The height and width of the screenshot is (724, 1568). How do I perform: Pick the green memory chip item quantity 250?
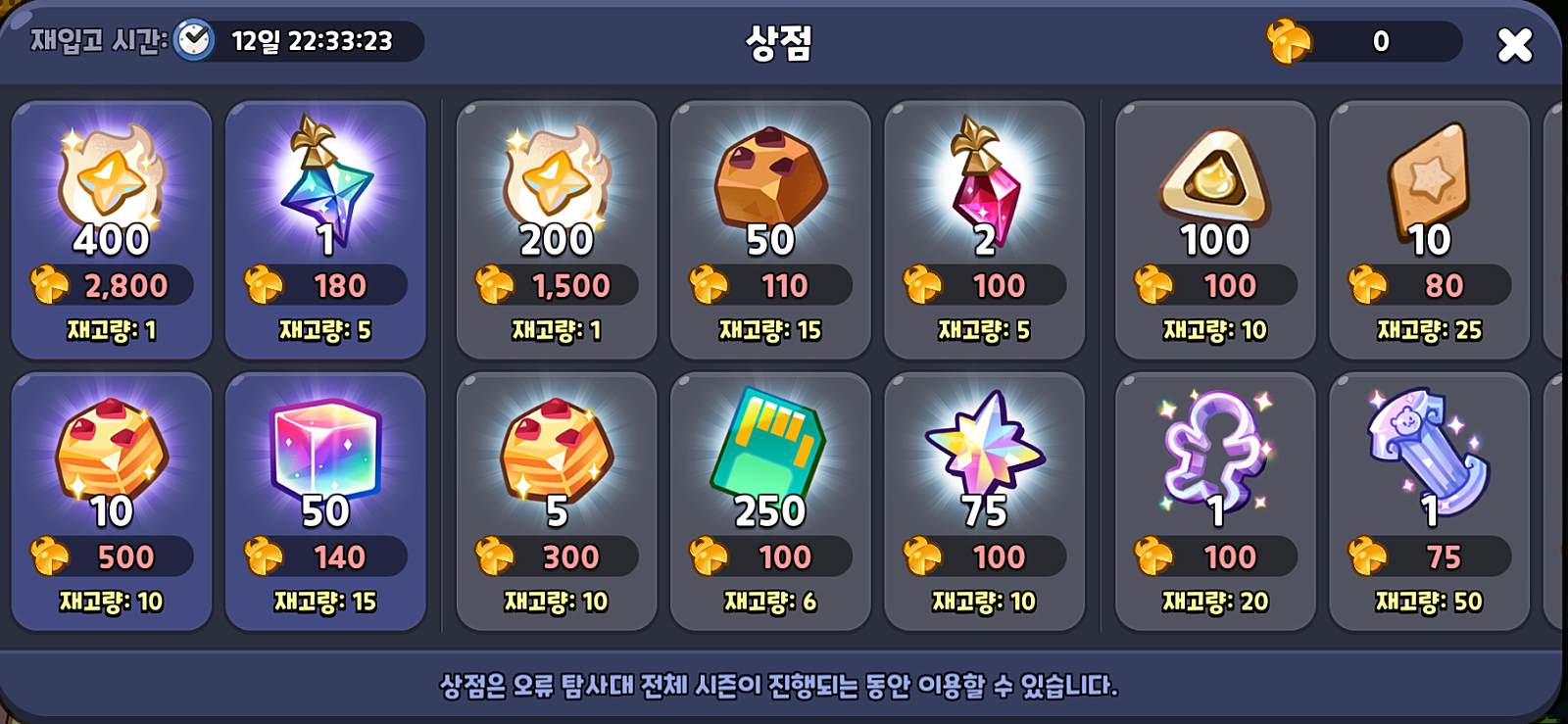tap(770, 501)
